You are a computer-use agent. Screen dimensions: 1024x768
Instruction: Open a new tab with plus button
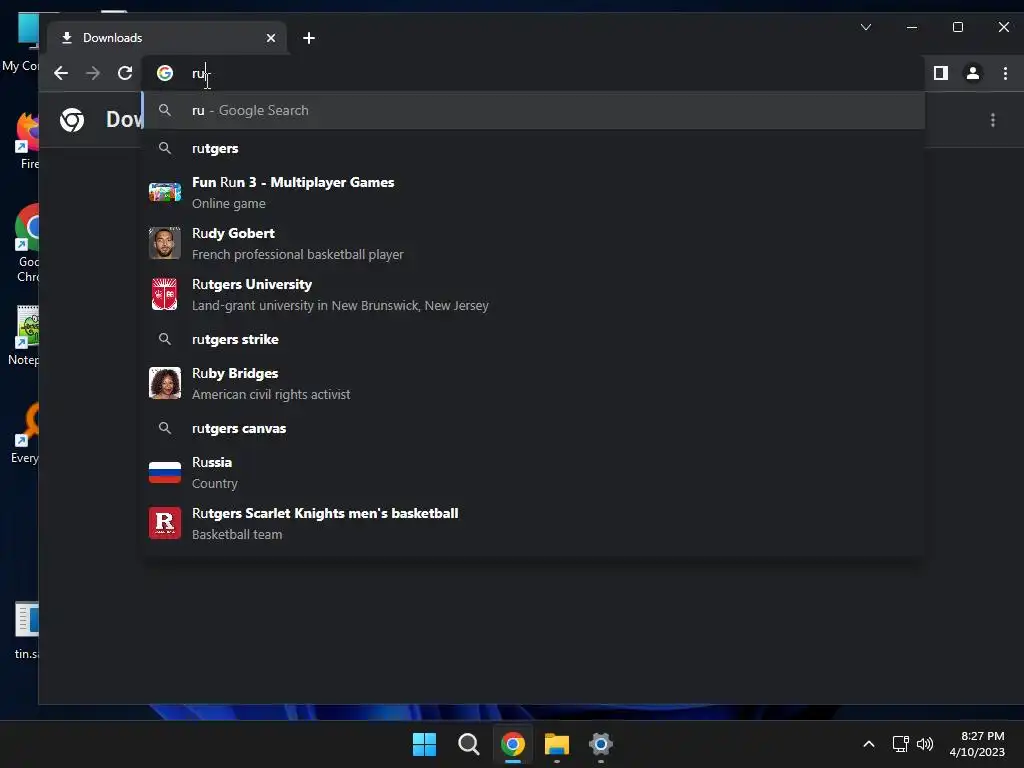coord(309,38)
